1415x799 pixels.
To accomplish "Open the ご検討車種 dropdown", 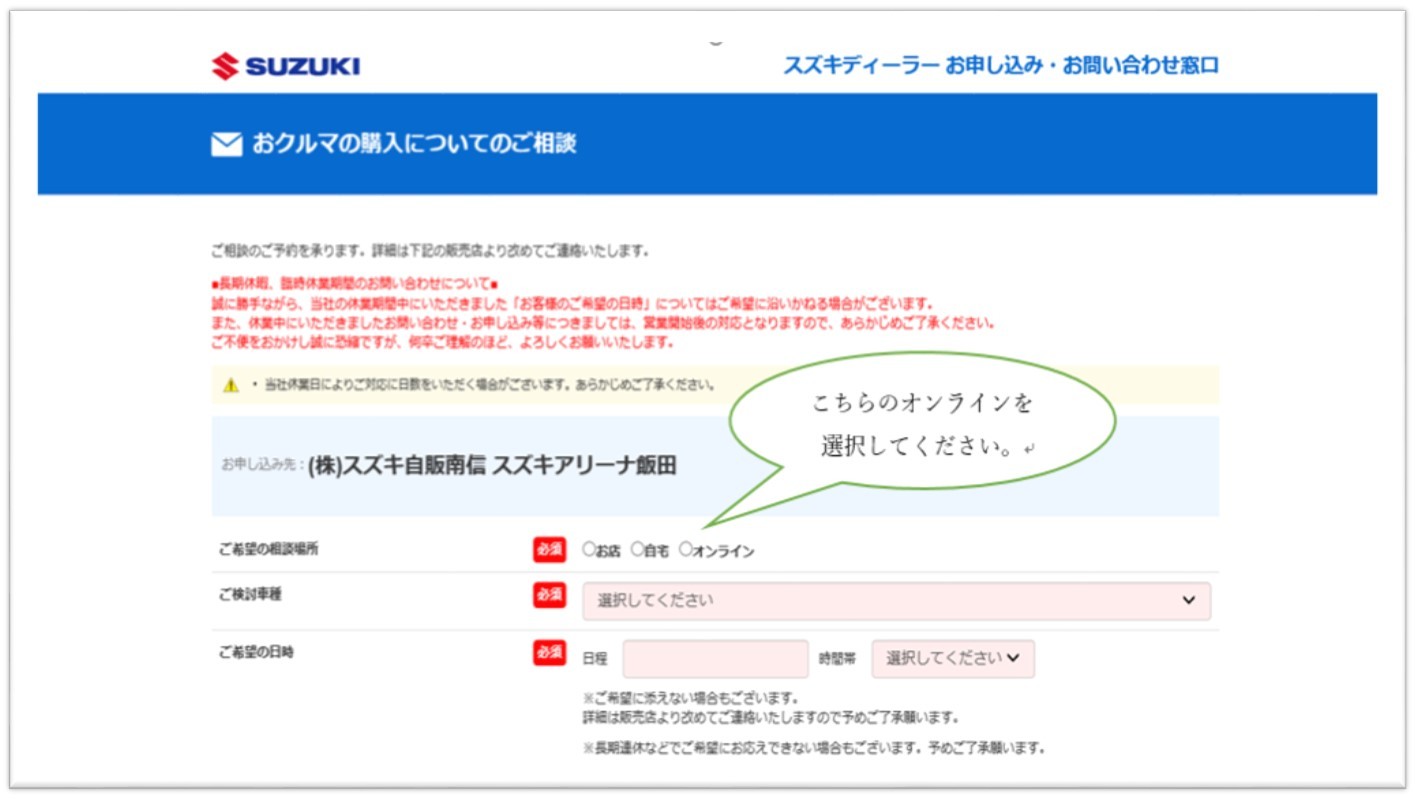I will 896,601.
